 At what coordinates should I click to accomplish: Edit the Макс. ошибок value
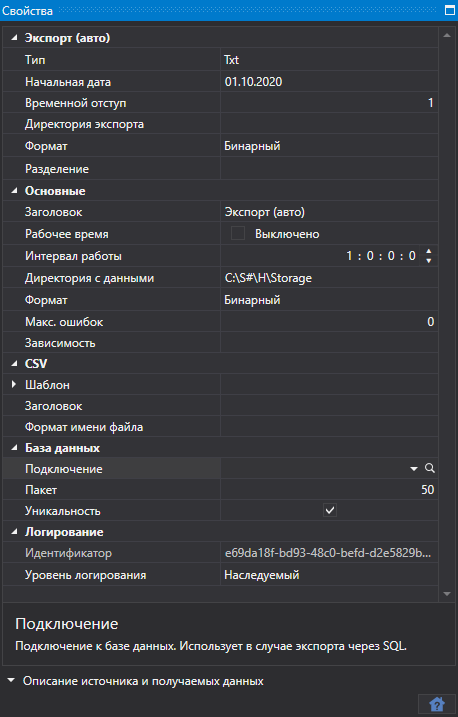pyautogui.click(x=329, y=321)
